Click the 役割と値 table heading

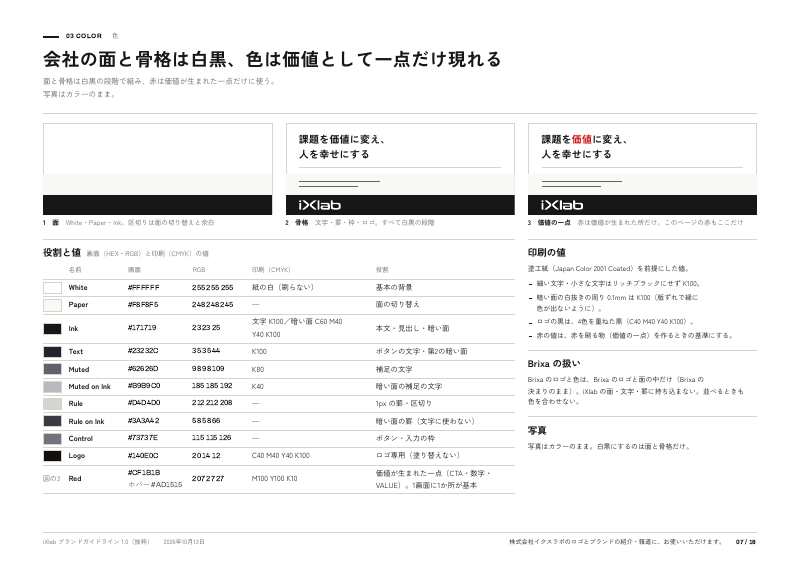click(62, 253)
